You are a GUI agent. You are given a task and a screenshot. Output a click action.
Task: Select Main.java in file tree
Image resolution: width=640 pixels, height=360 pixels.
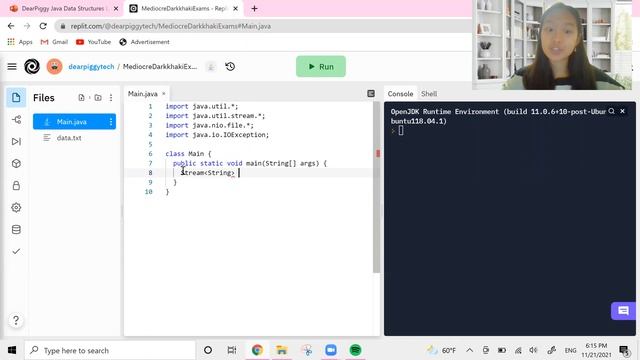(74, 122)
